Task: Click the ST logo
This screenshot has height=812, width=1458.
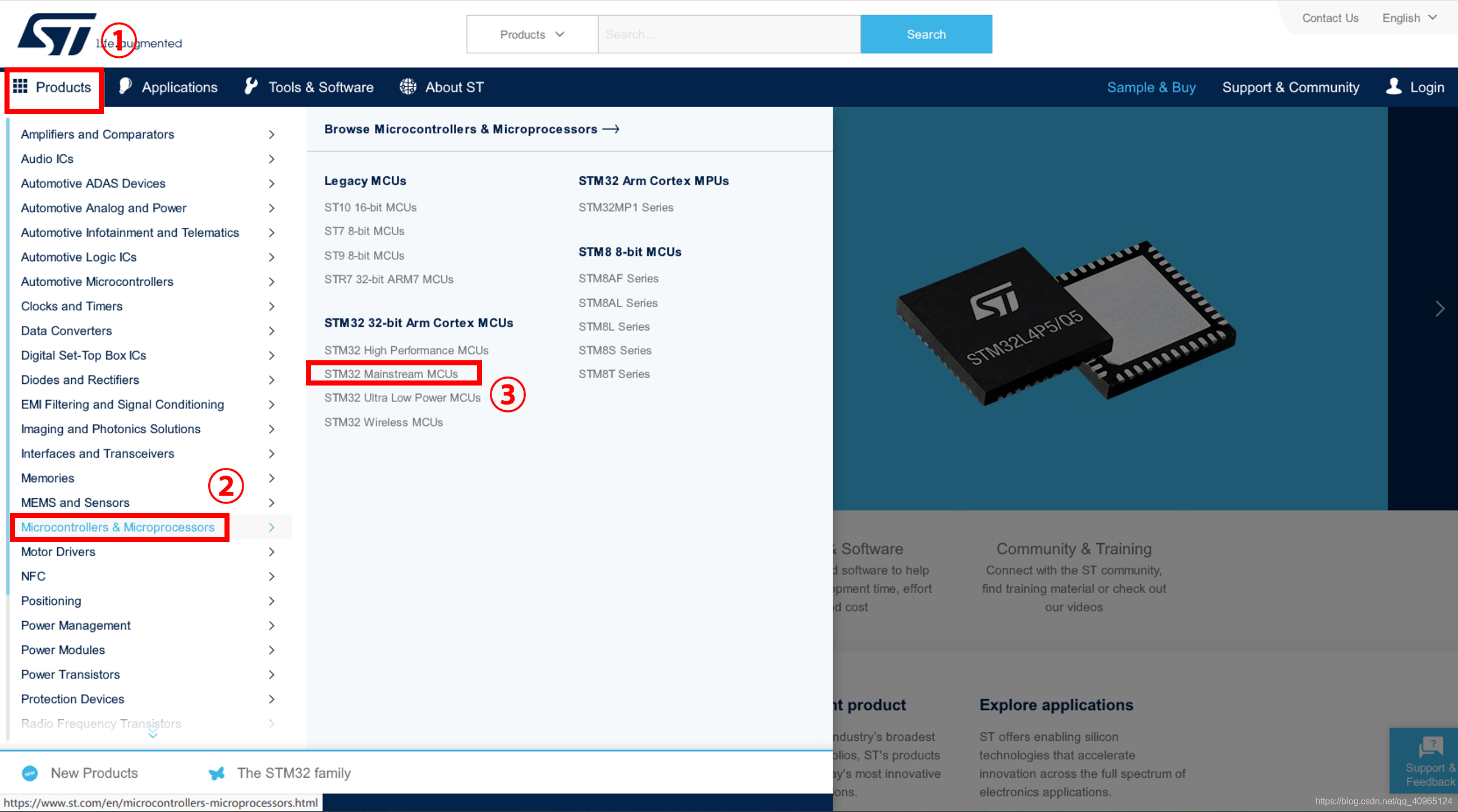Action: (57, 34)
